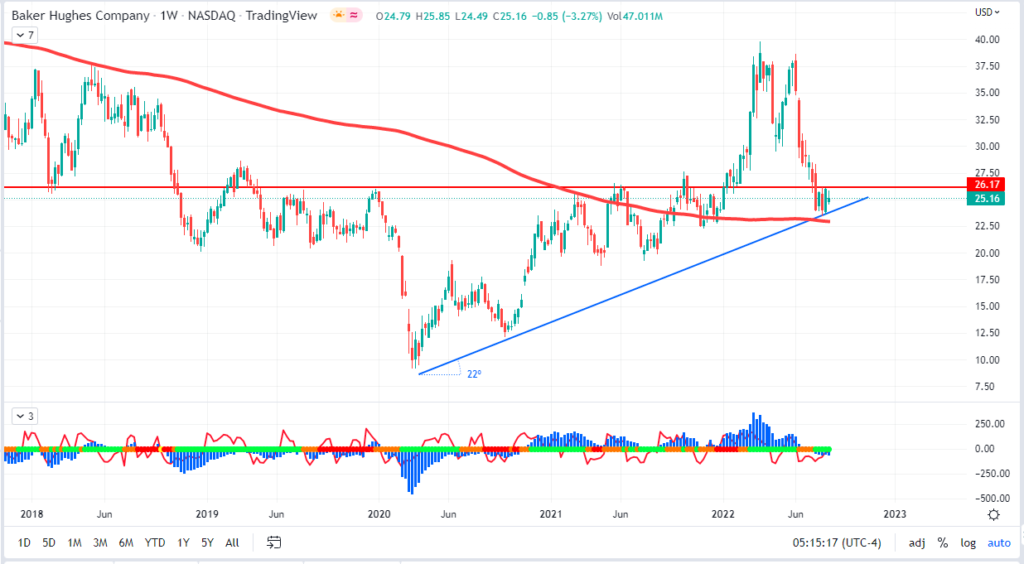This screenshot has width=1024, height=564.
Task: Select the 1Y time range
Action: click(184, 542)
